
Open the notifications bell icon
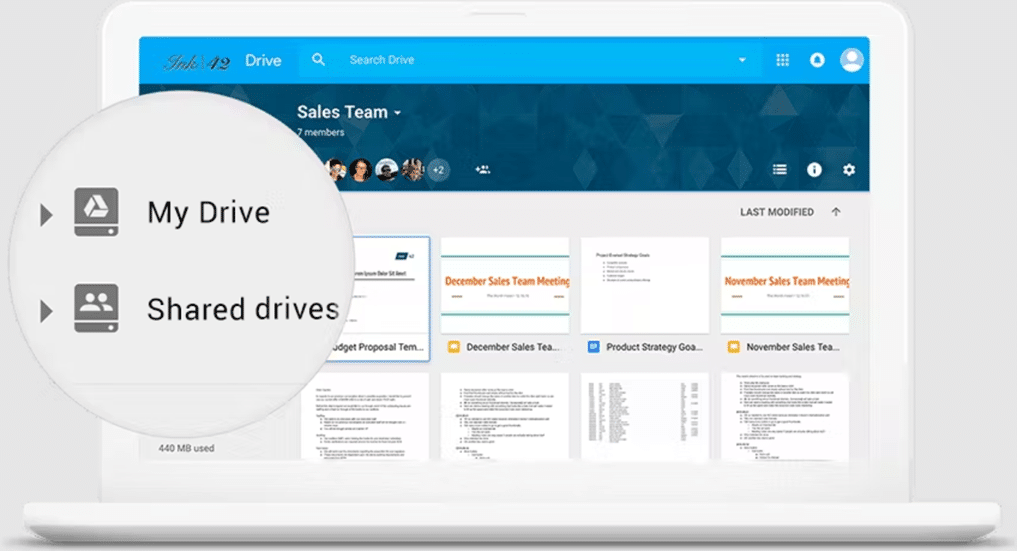click(x=817, y=60)
